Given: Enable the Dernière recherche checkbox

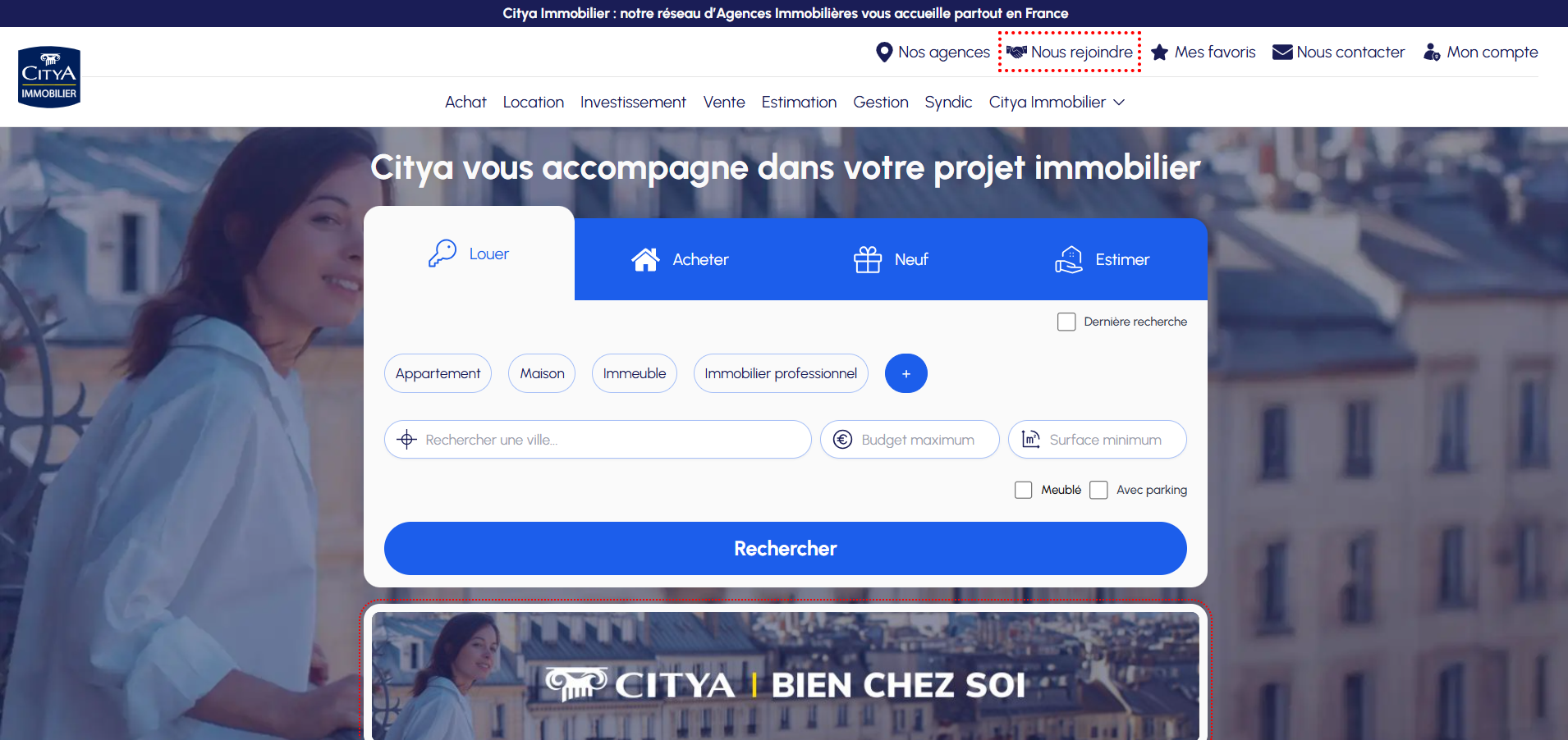Looking at the screenshot, I should 1066,321.
